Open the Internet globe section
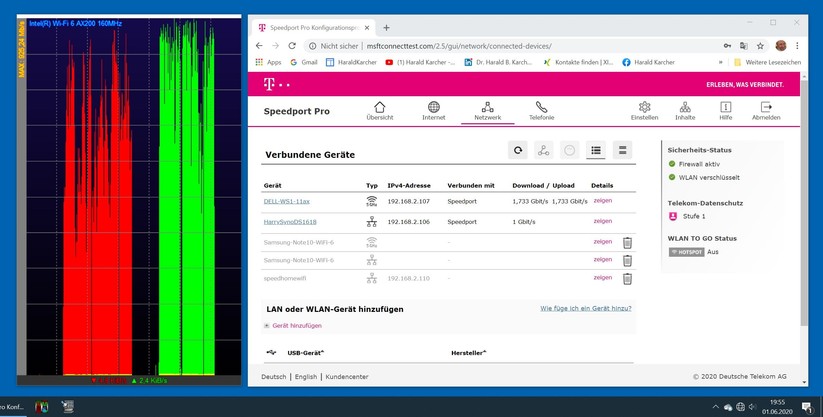 pyautogui.click(x=434, y=111)
